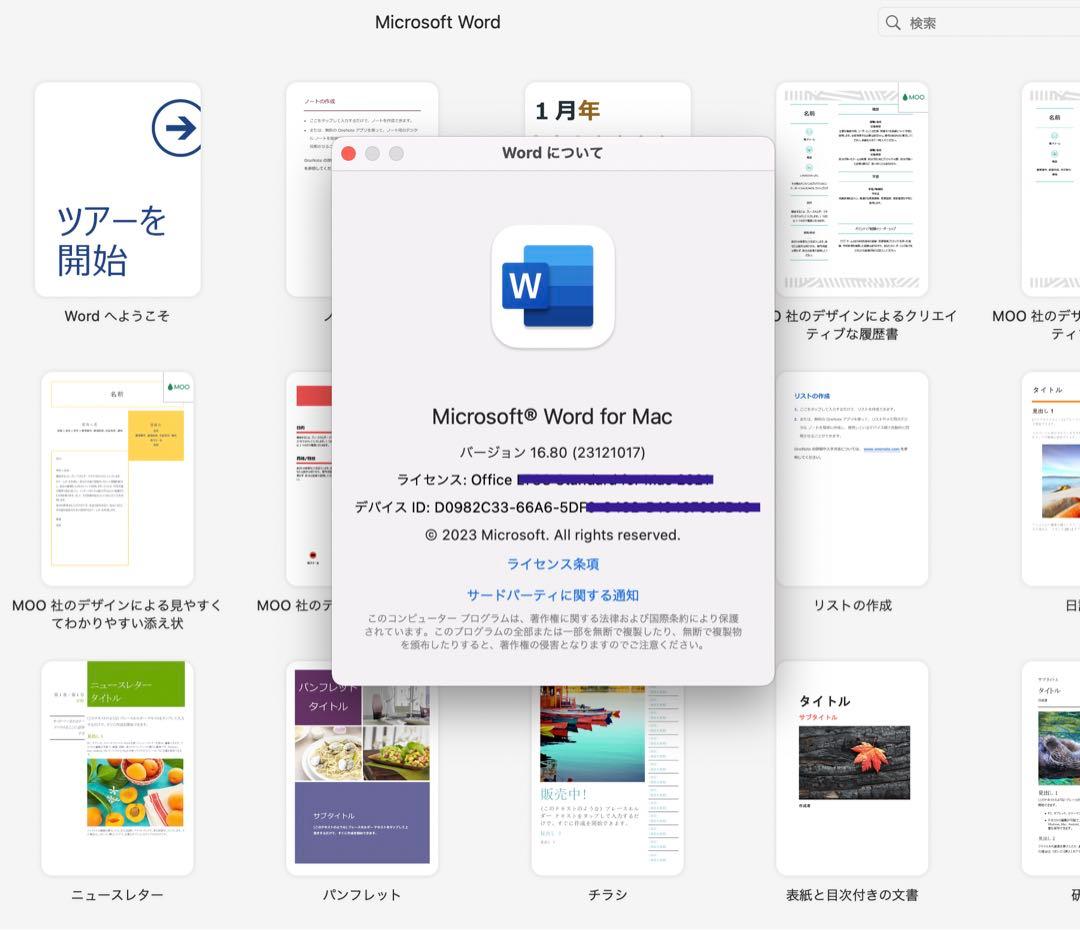Select the ニュースレター template
This screenshot has height=930, width=1080.
(x=117, y=768)
